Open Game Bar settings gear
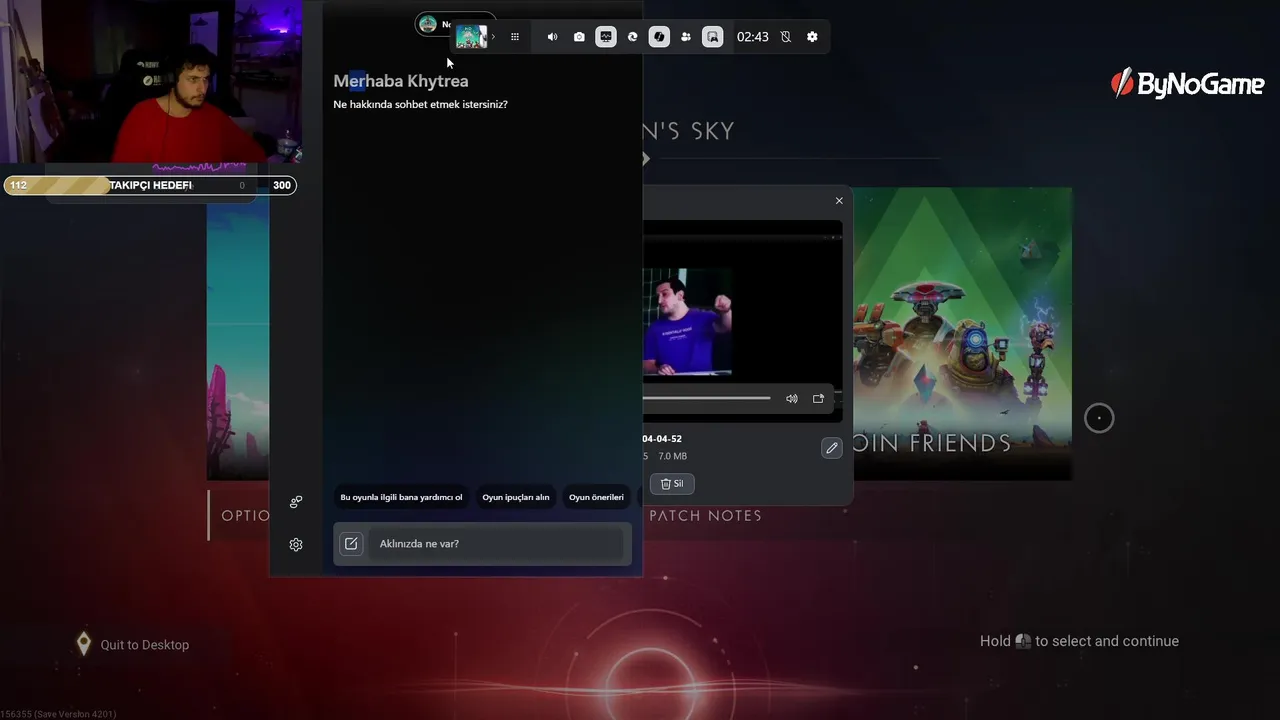The width and height of the screenshot is (1280, 720). tap(812, 37)
